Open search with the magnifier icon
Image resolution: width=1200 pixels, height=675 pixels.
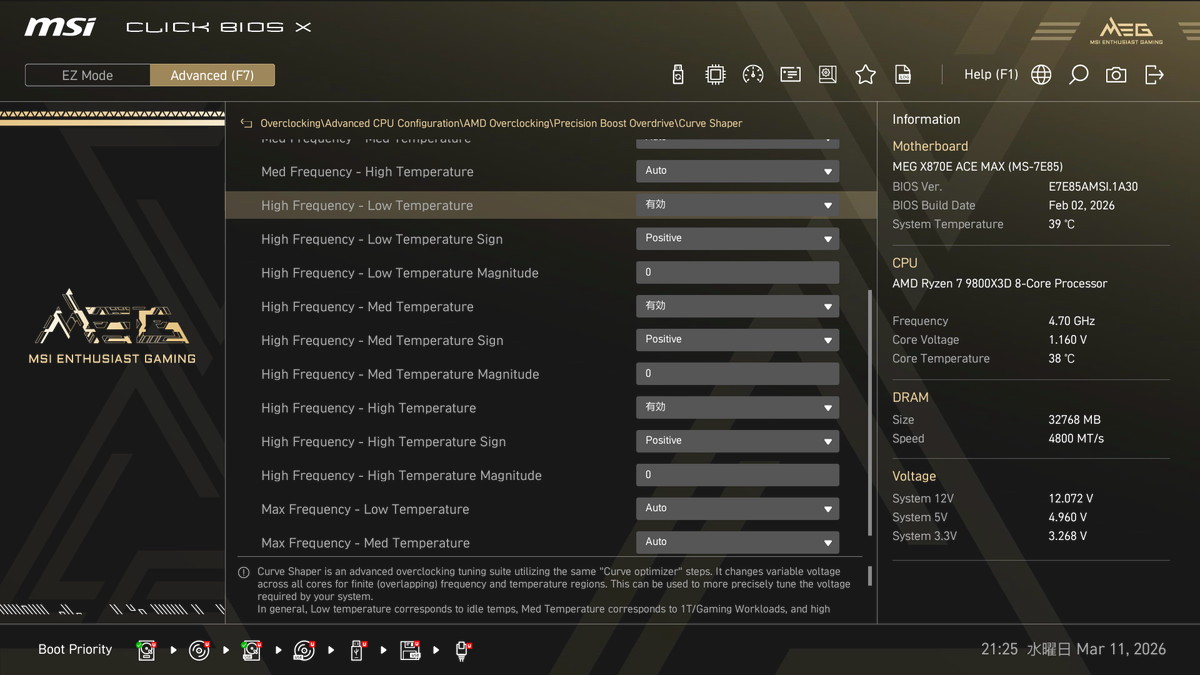(x=1078, y=75)
